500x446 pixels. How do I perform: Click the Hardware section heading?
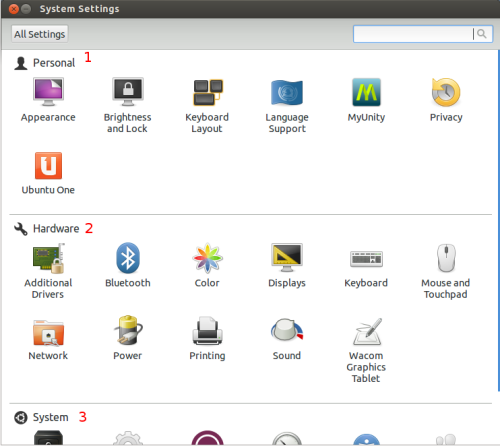(x=56, y=229)
